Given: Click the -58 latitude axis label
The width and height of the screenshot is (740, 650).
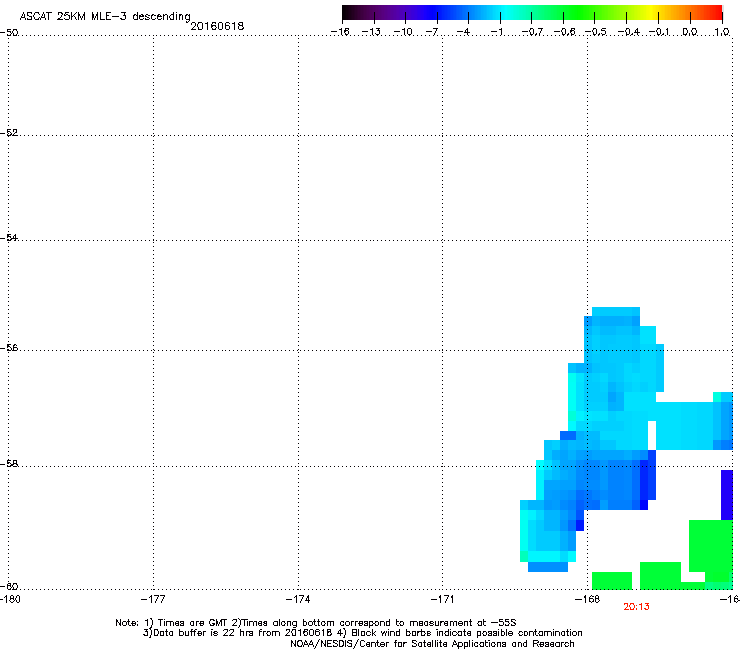Looking at the screenshot, I should 9,464.
